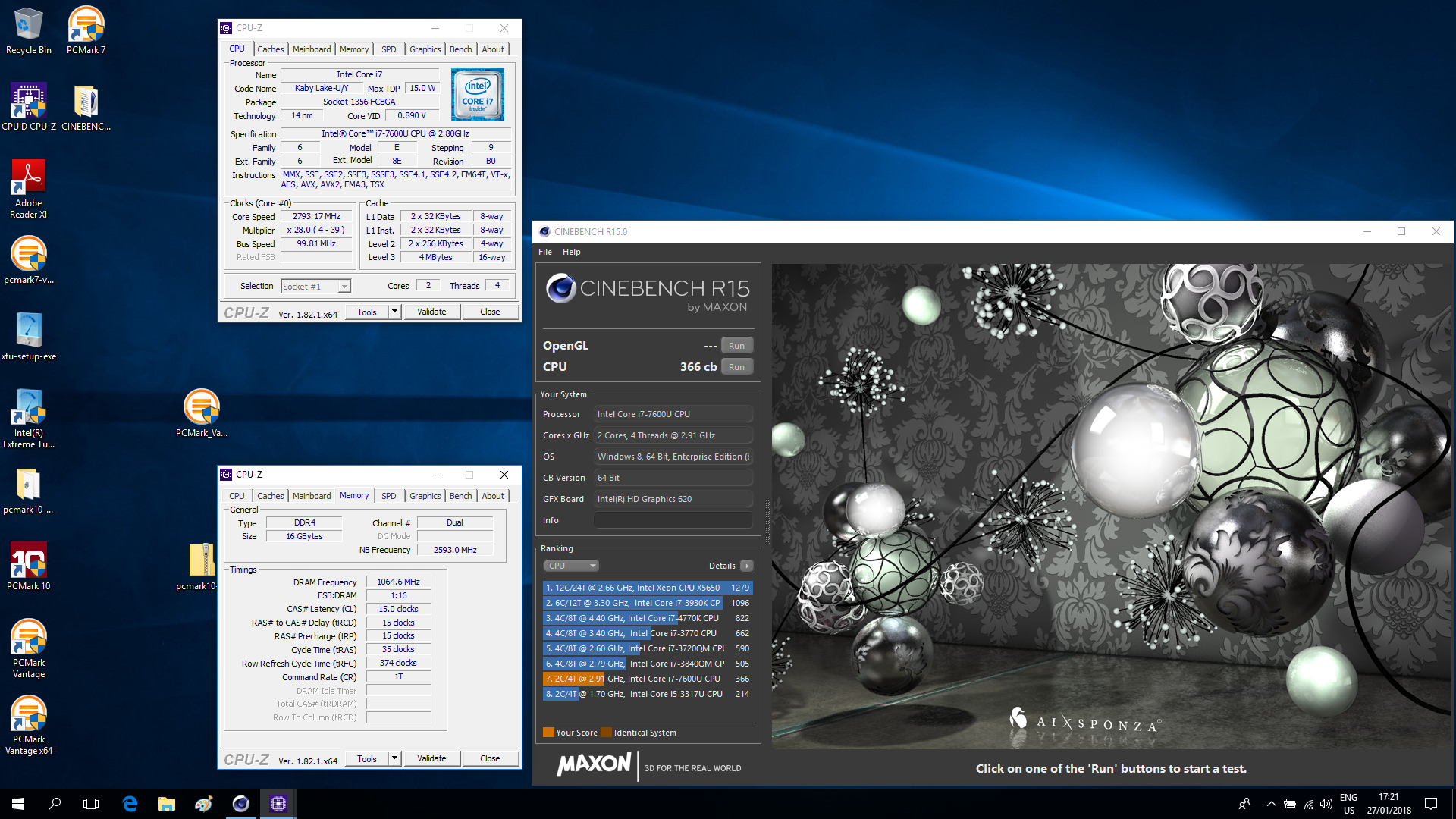Click the clock and date in the taskbar

coord(1389,804)
